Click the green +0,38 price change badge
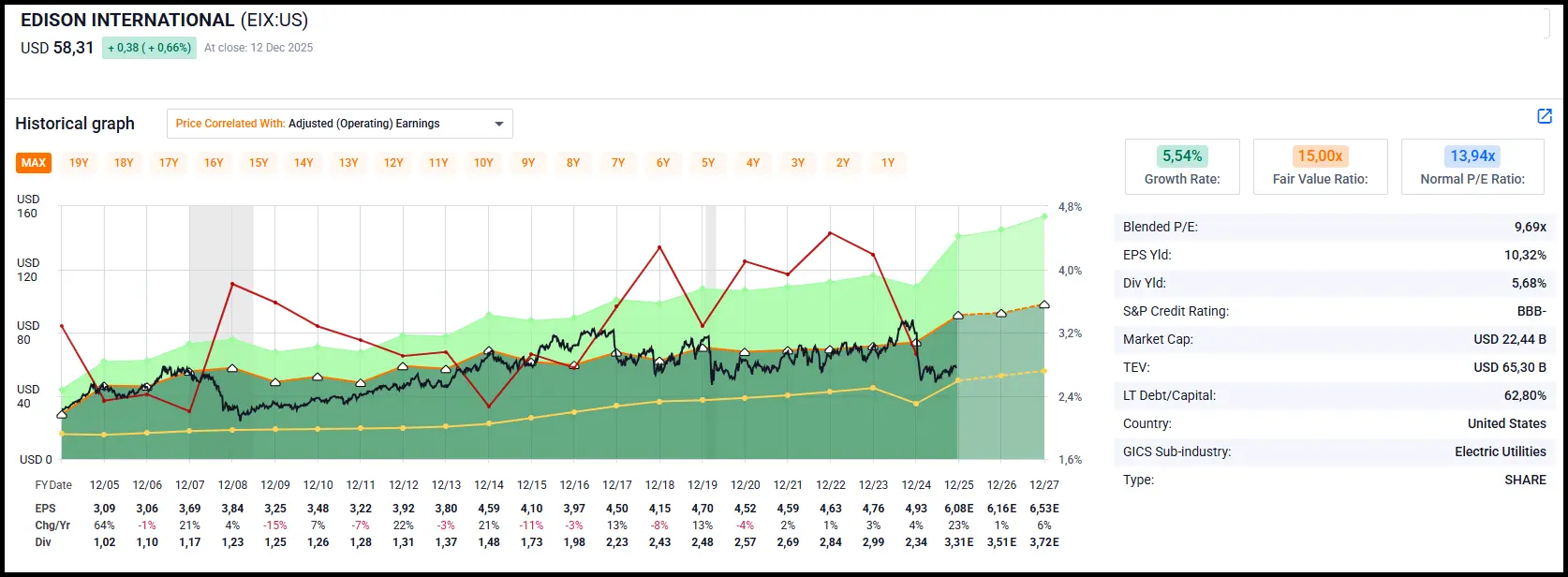This screenshot has width=1568, height=577. 149,48
